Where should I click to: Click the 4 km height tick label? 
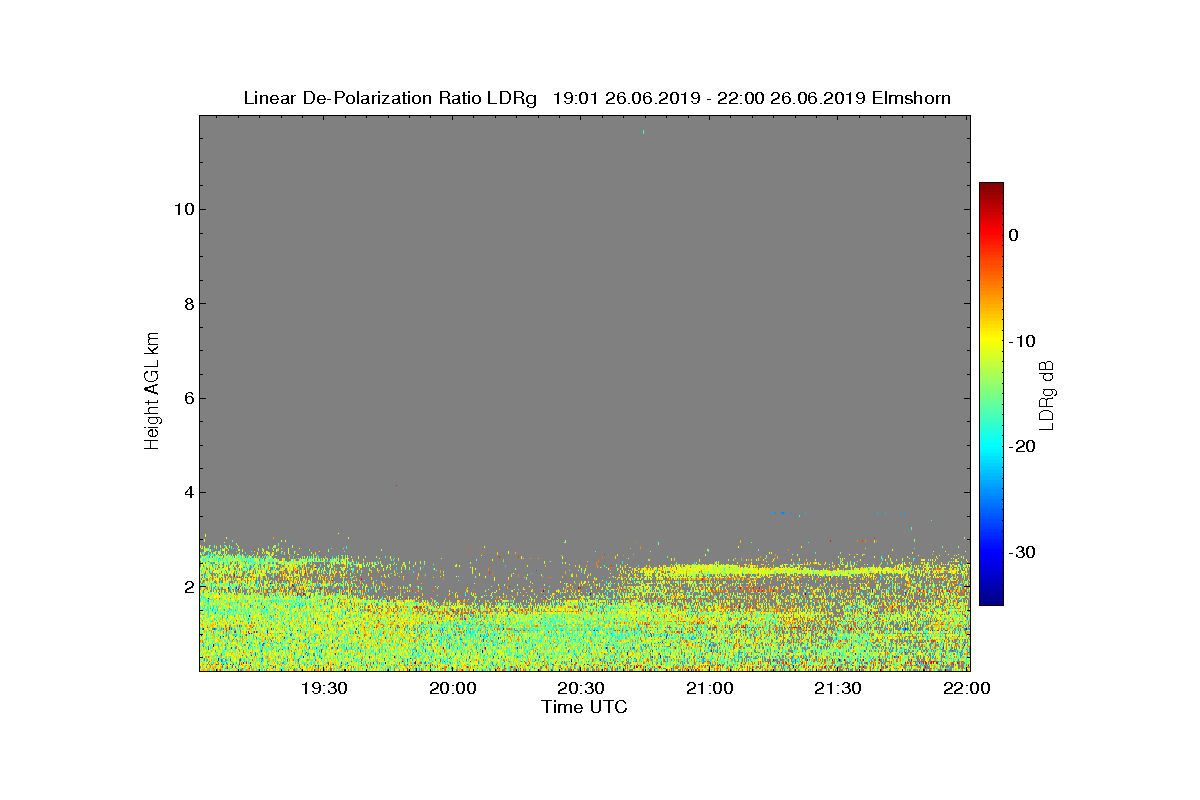coord(188,492)
